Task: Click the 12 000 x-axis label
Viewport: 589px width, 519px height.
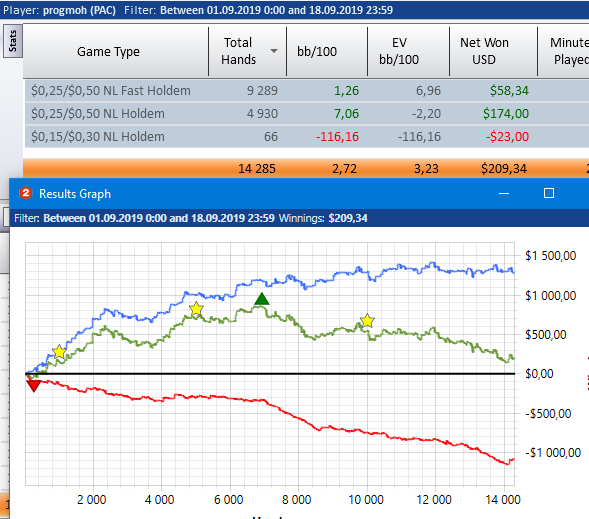Action: 434,500
